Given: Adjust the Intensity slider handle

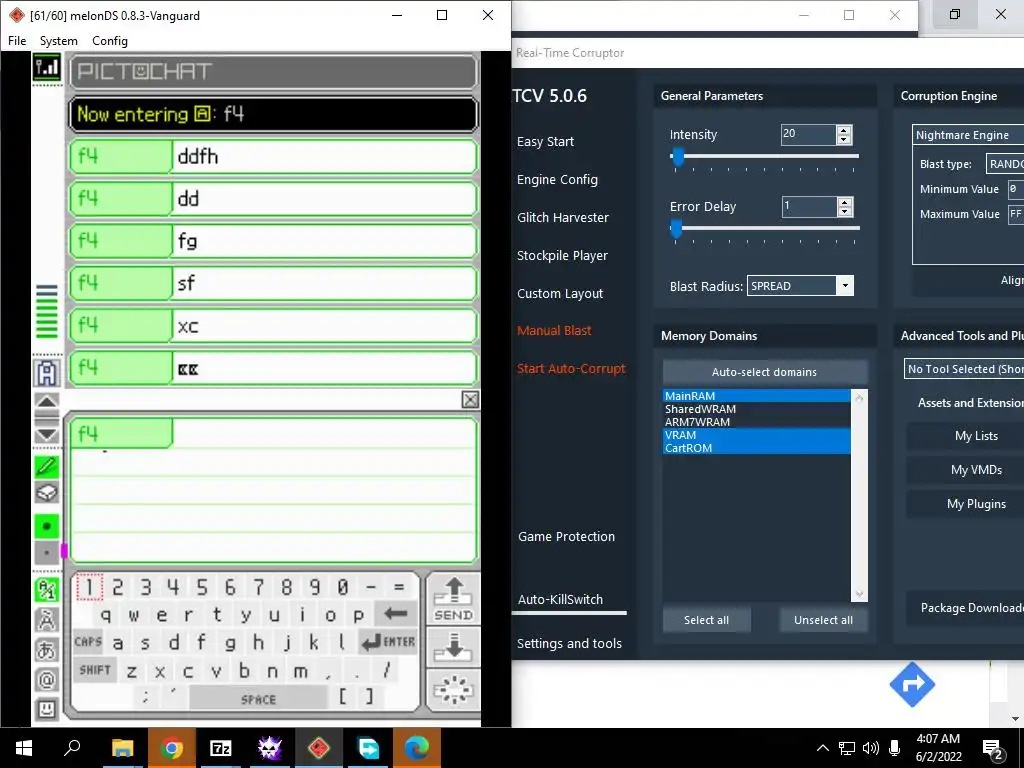Looking at the screenshot, I should (x=678, y=157).
